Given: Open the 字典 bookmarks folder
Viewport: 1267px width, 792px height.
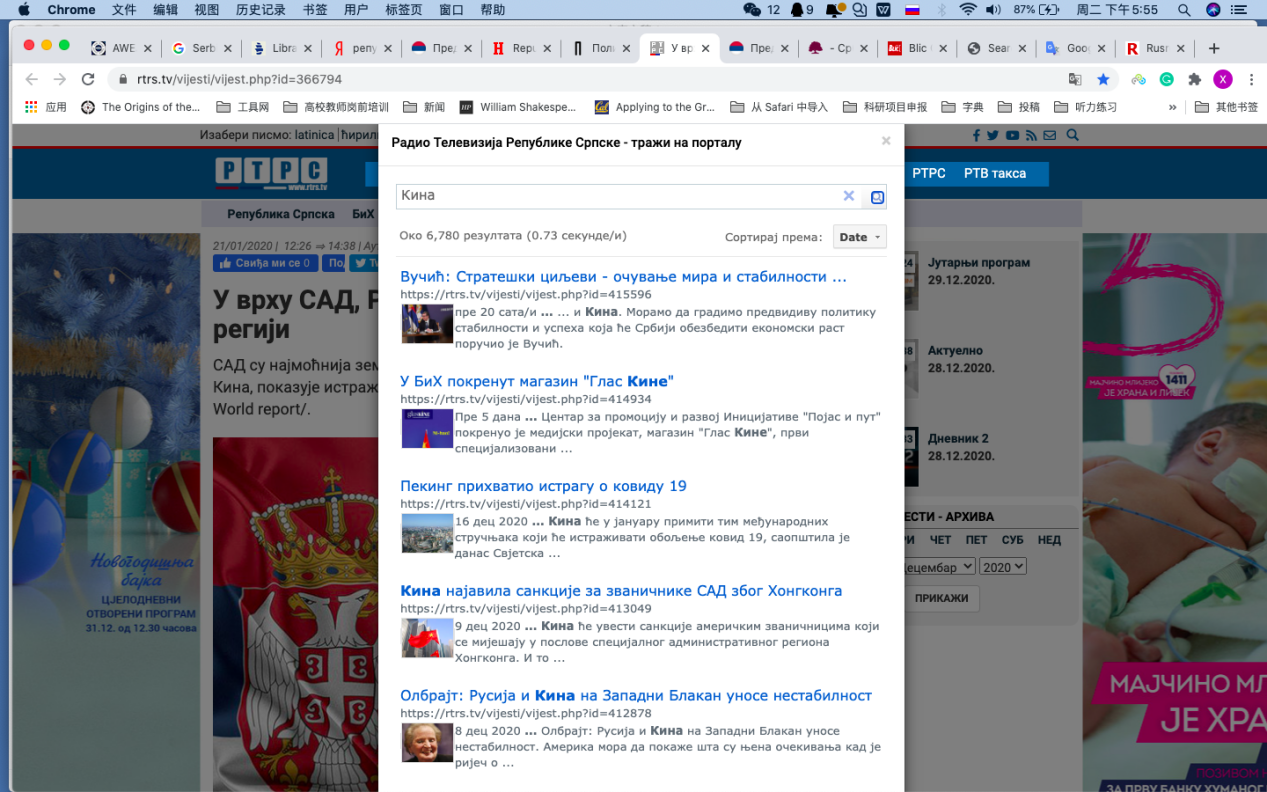Looking at the screenshot, I should [x=963, y=107].
